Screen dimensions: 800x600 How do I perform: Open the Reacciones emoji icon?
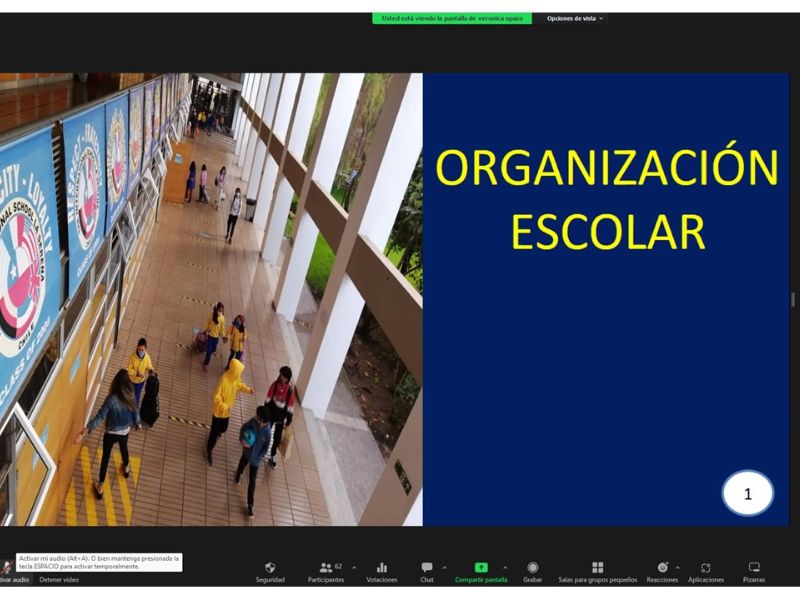(662, 567)
